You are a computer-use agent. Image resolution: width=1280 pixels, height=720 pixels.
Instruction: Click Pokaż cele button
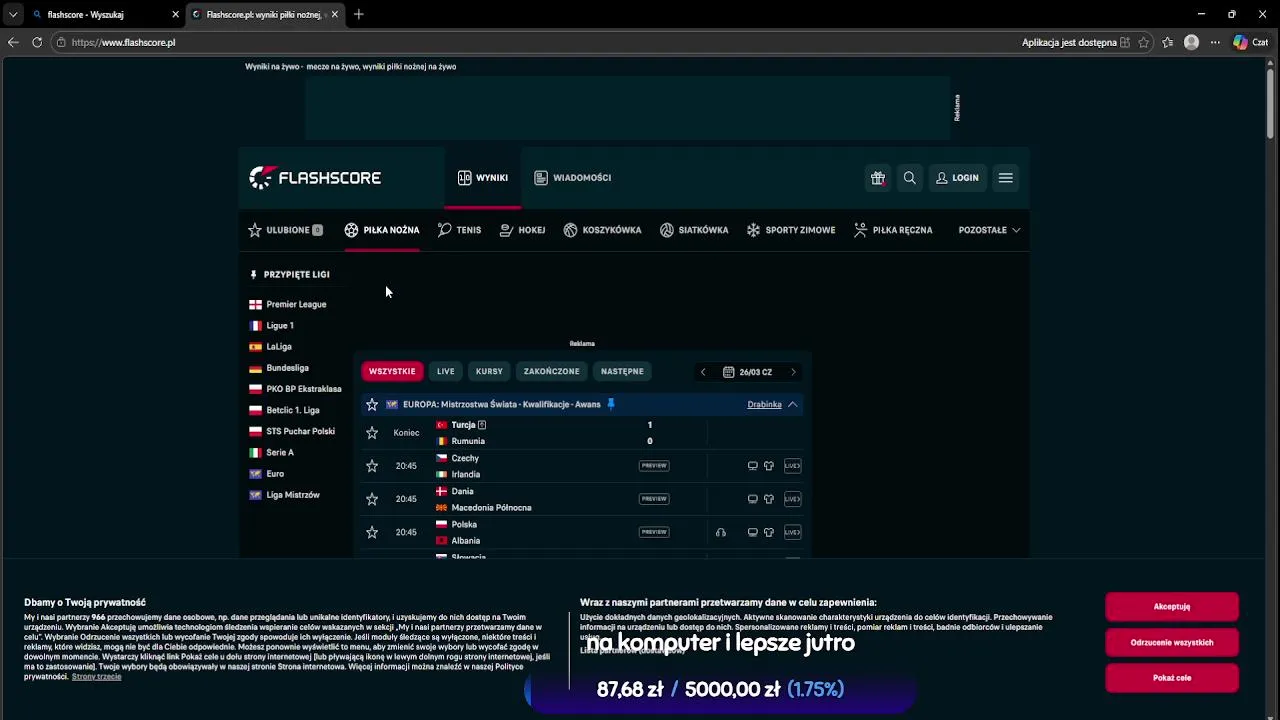click(x=1172, y=678)
